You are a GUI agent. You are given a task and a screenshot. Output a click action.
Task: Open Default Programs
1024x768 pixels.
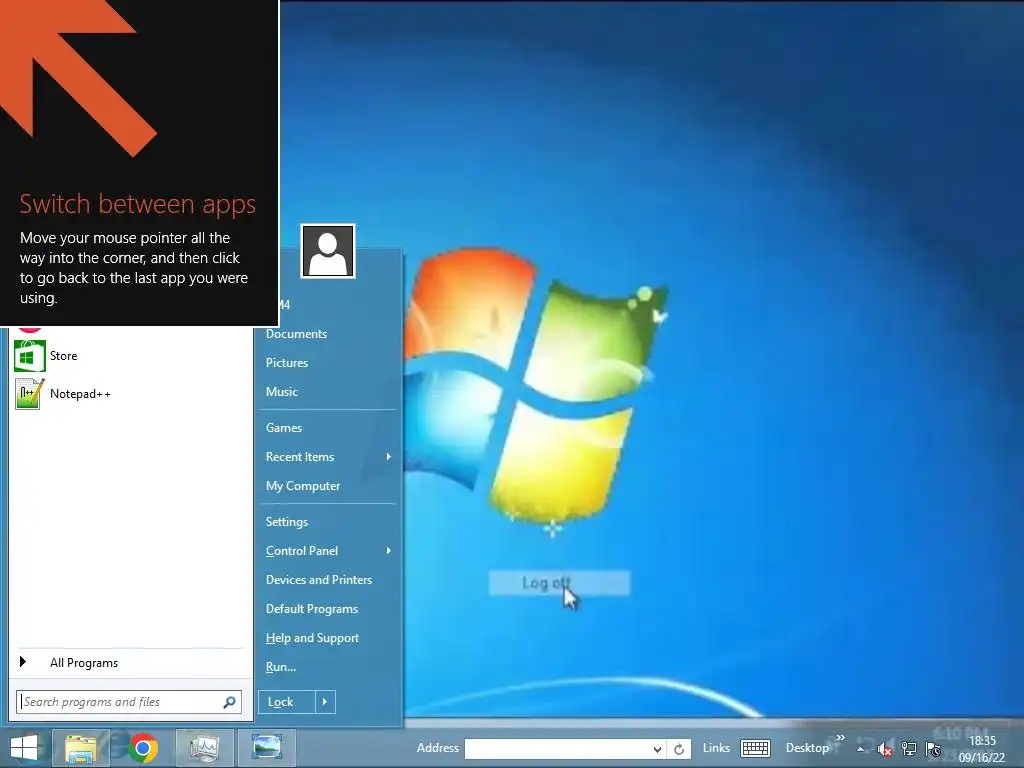pyautogui.click(x=312, y=609)
